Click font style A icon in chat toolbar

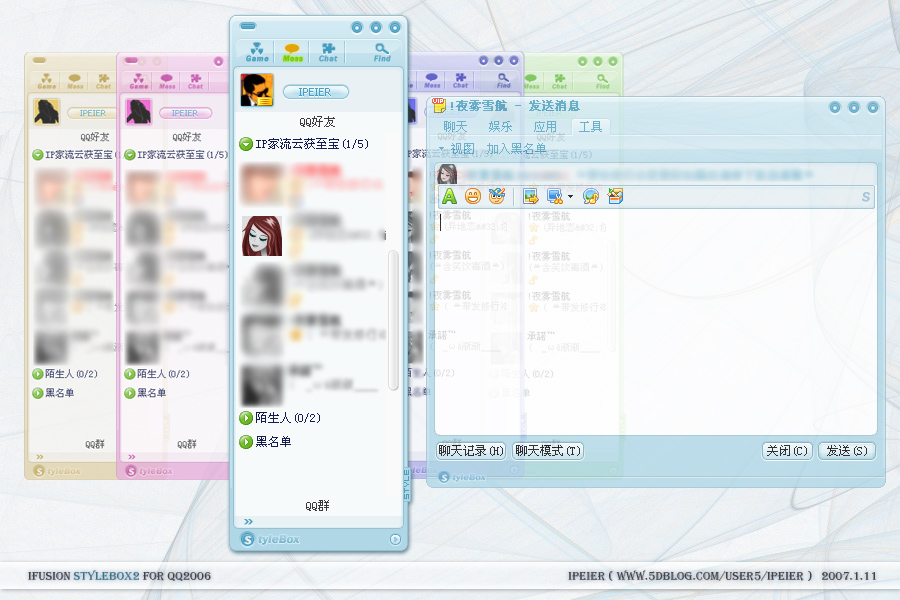[449, 196]
